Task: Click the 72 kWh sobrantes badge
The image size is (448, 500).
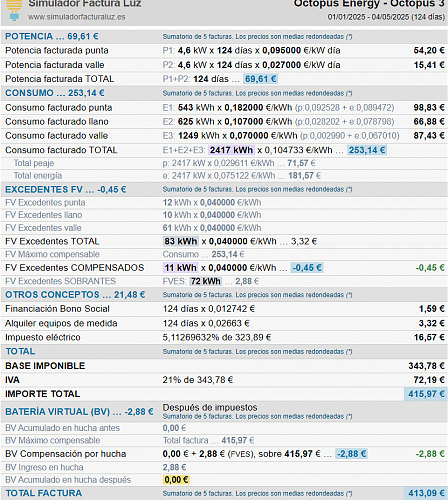Action: click(206, 281)
